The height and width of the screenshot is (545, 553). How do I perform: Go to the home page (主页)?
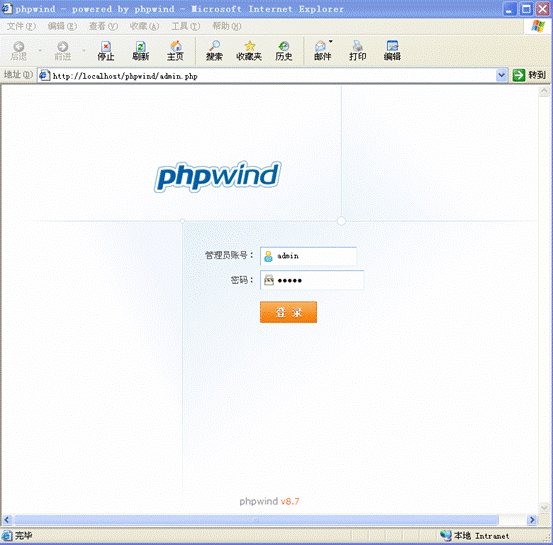(175, 51)
